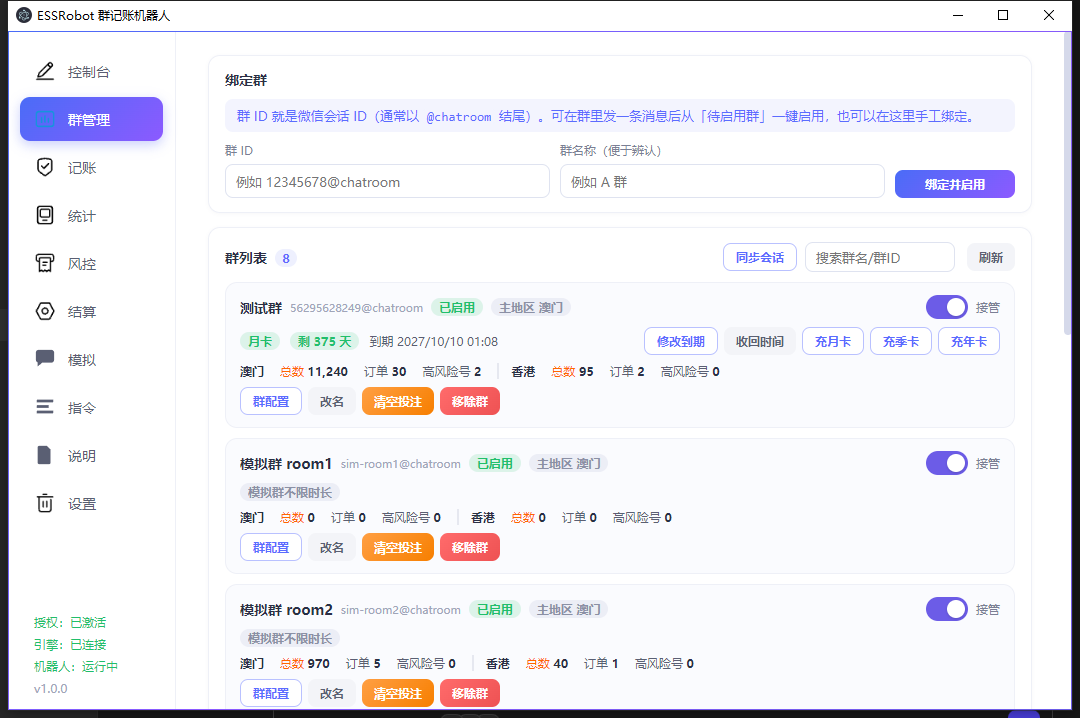
Task: Open 设置 from the sidebar
Action: [x=81, y=504]
